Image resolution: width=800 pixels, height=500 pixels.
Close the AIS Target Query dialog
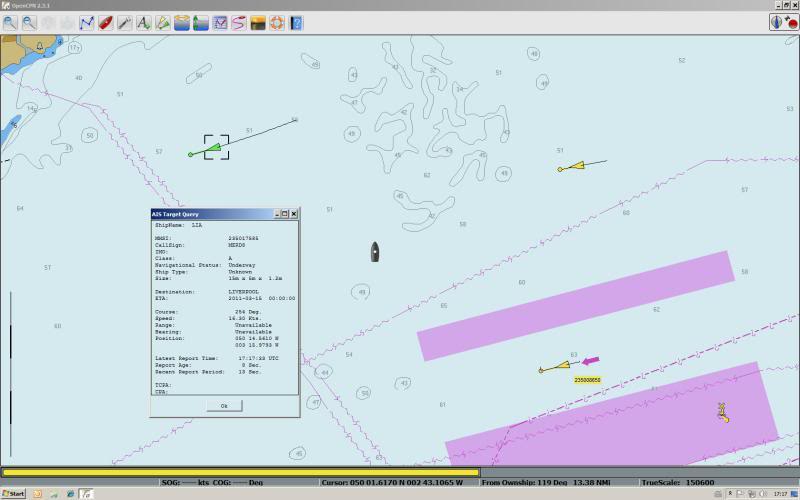tap(293, 214)
